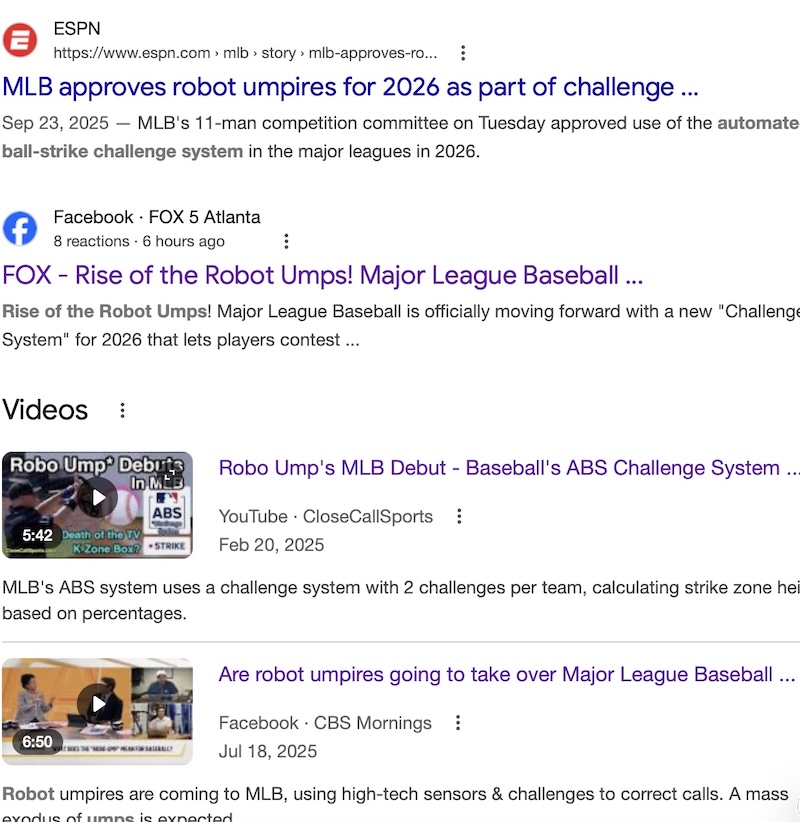Click the Facebook logo icon

coord(20,229)
